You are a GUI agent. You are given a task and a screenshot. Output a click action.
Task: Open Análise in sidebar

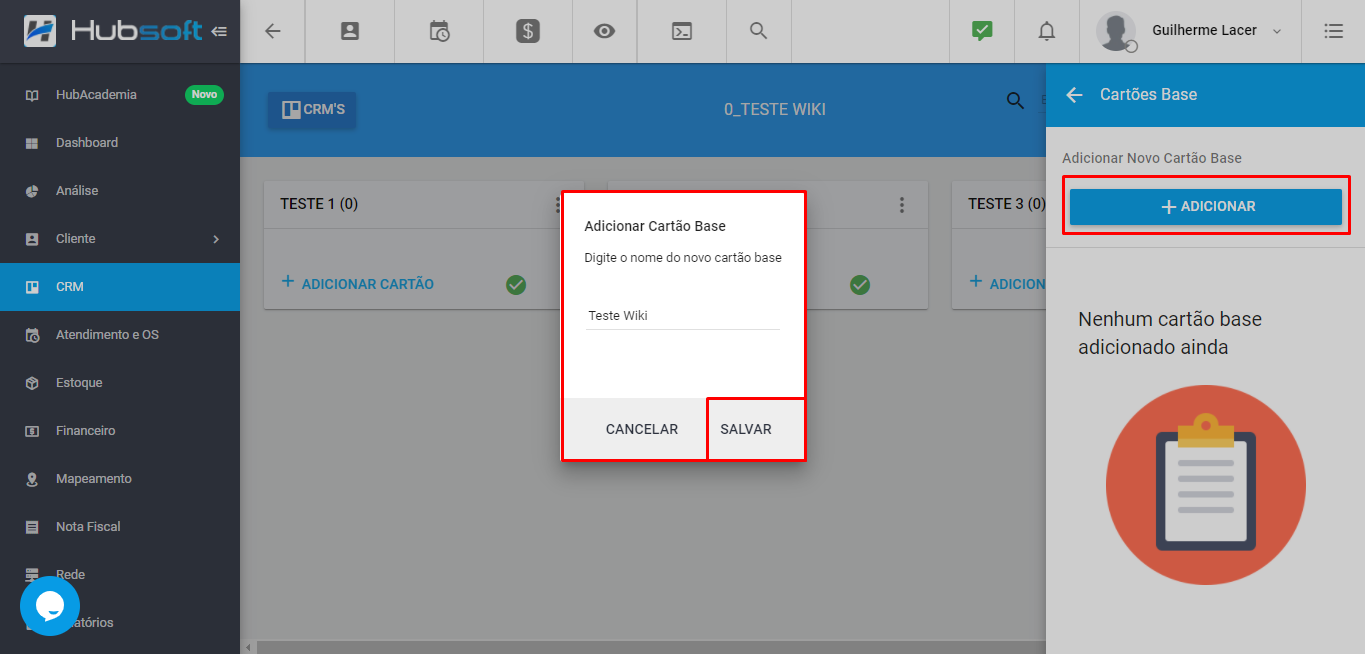120,191
